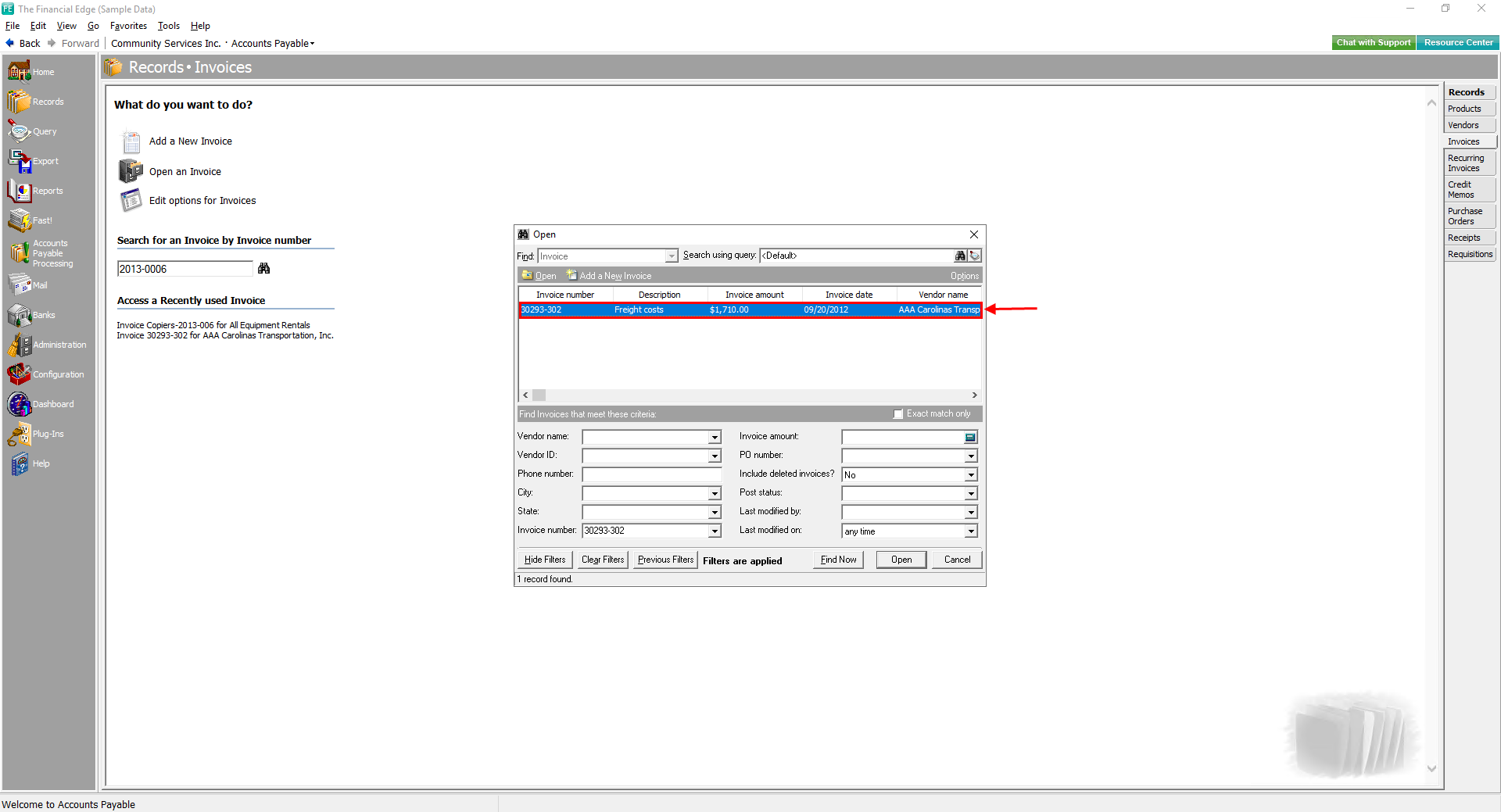
Task: Open the Include deleted invoices dropdown
Action: pyautogui.click(x=971, y=475)
